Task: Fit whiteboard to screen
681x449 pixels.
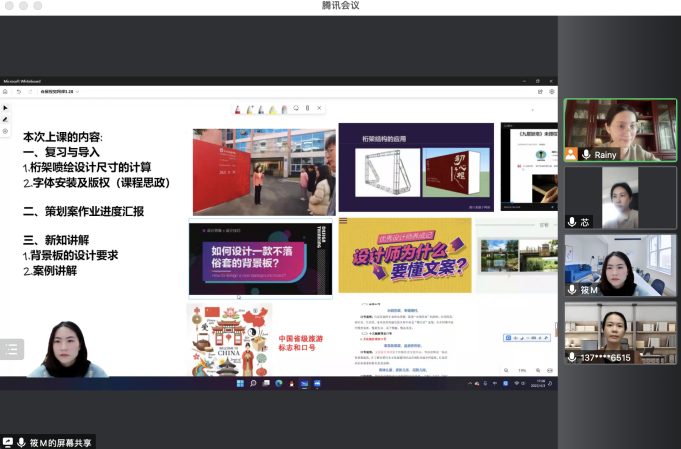Action: pos(550,370)
